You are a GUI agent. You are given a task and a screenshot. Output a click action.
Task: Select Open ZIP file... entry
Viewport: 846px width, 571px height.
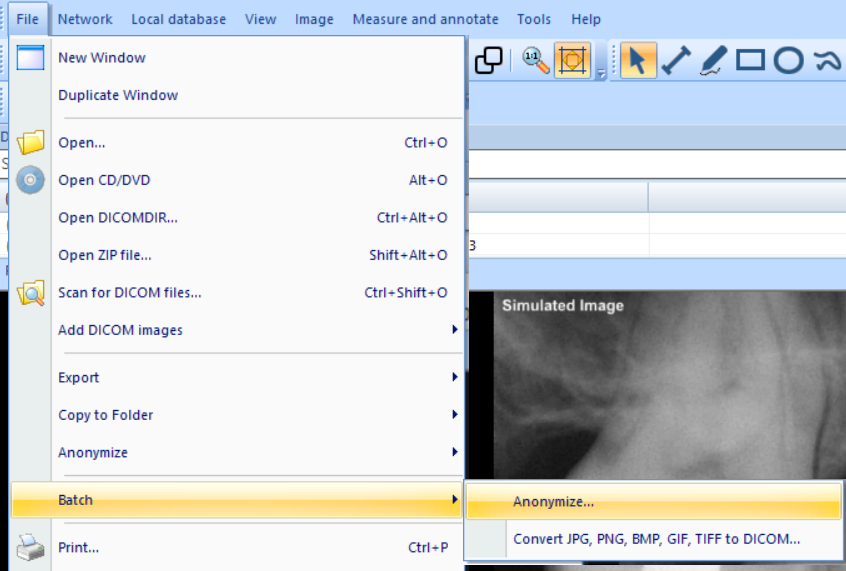tap(237, 255)
